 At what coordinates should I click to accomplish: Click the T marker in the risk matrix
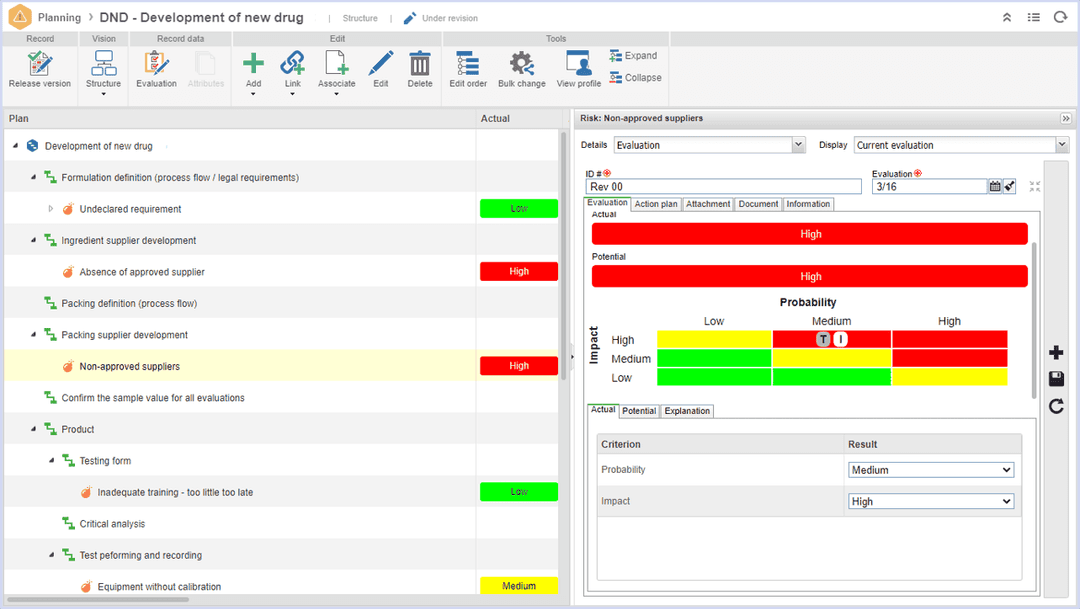tap(823, 339)
